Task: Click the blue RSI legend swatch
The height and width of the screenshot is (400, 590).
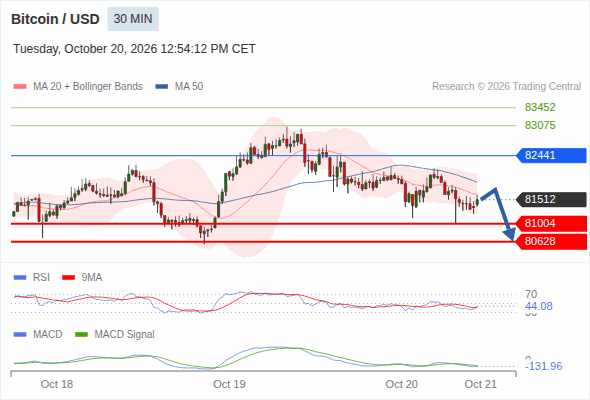Action: click(x=20, y=278)
